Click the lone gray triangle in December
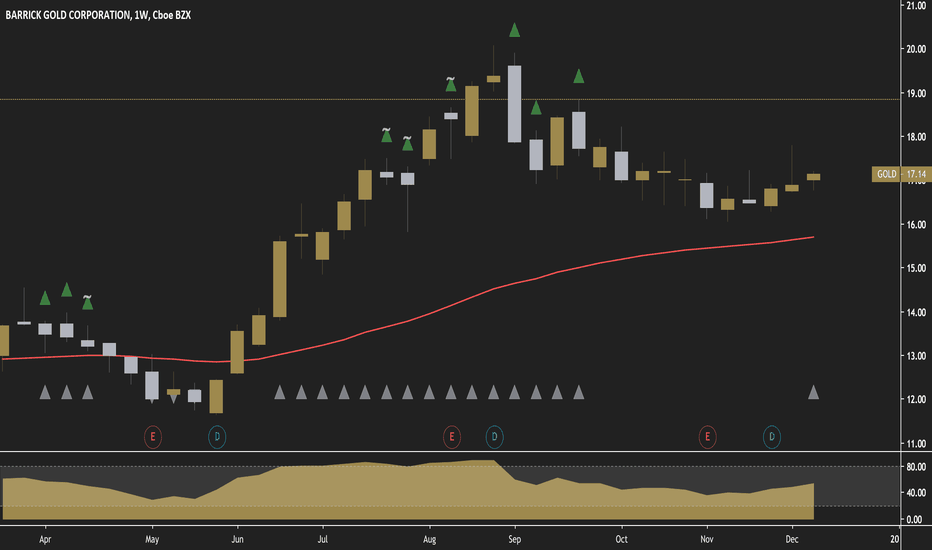The width and height of the screenshot is (932, 550). [x=814, y=392]
